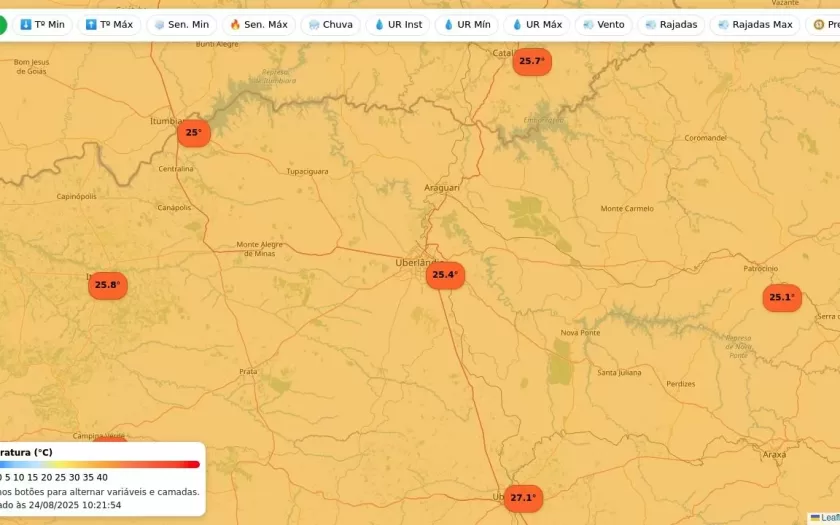Select the Tº Min variable button
The image size is (840, 525).
[x=42, y=25]
